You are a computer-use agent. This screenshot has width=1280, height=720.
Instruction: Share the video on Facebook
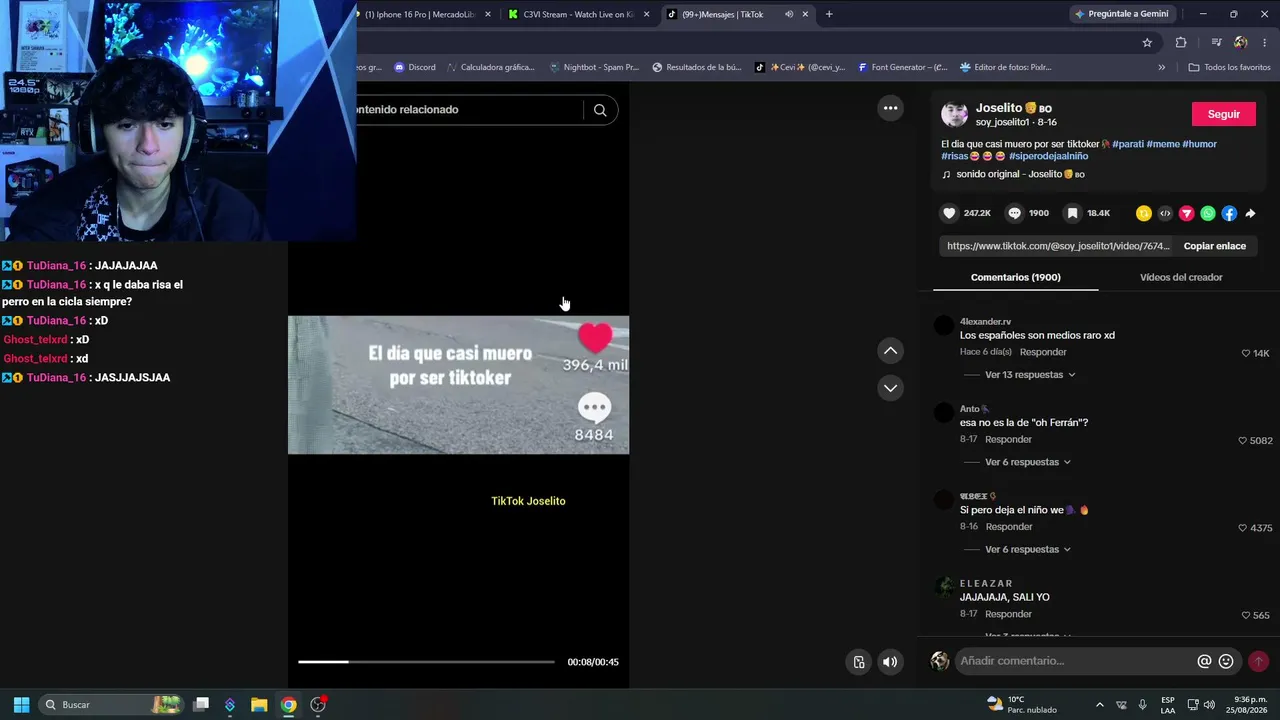pyautogui.click(x=1229, y=213)
